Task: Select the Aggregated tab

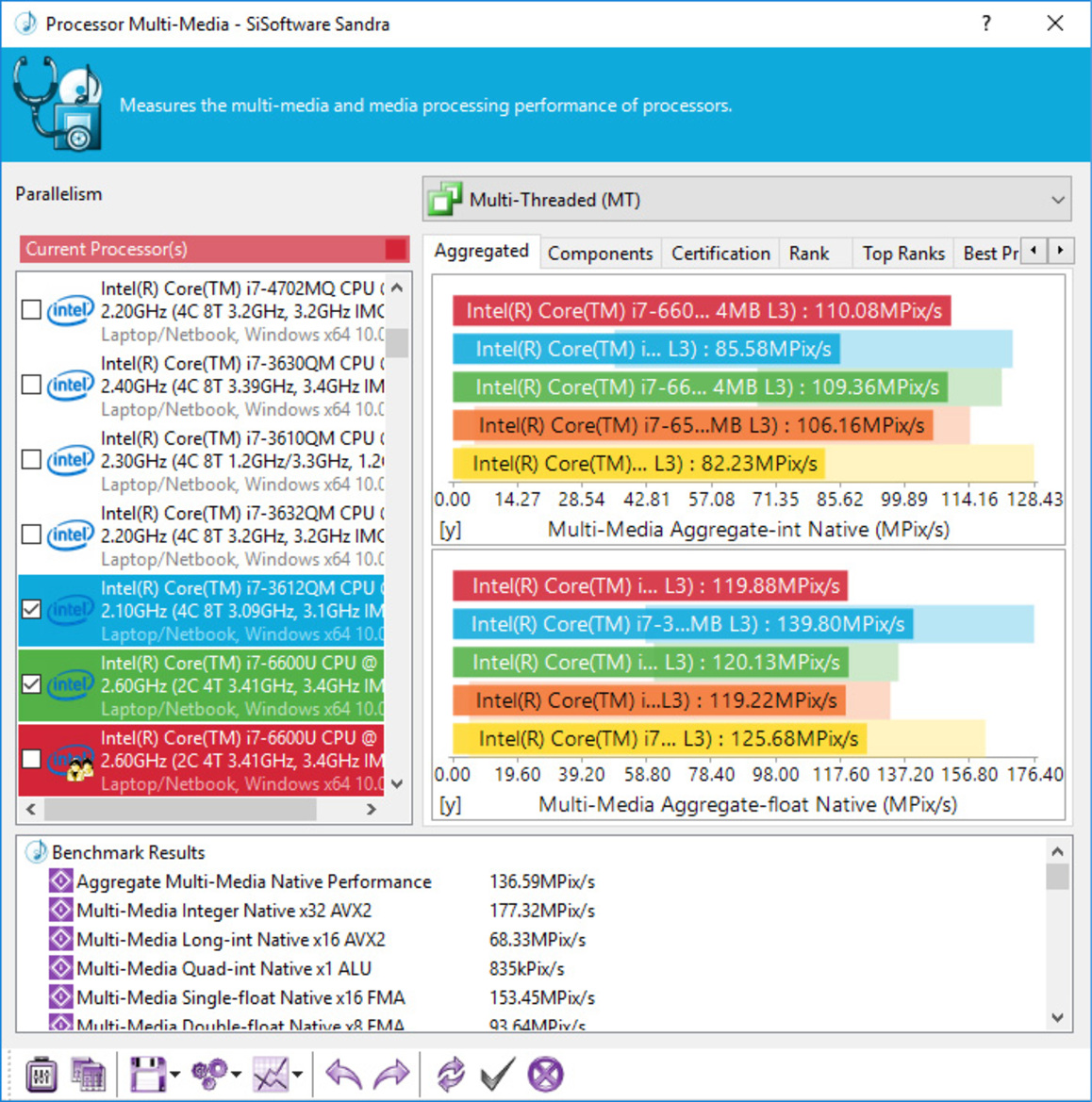Action: tap(481, 252)
